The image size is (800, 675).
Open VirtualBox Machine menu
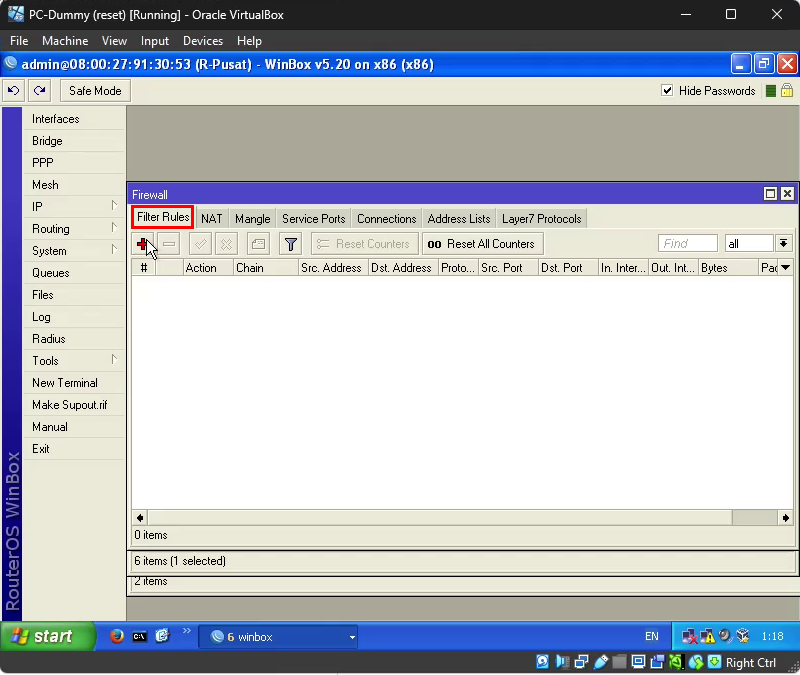pos(65,41)
